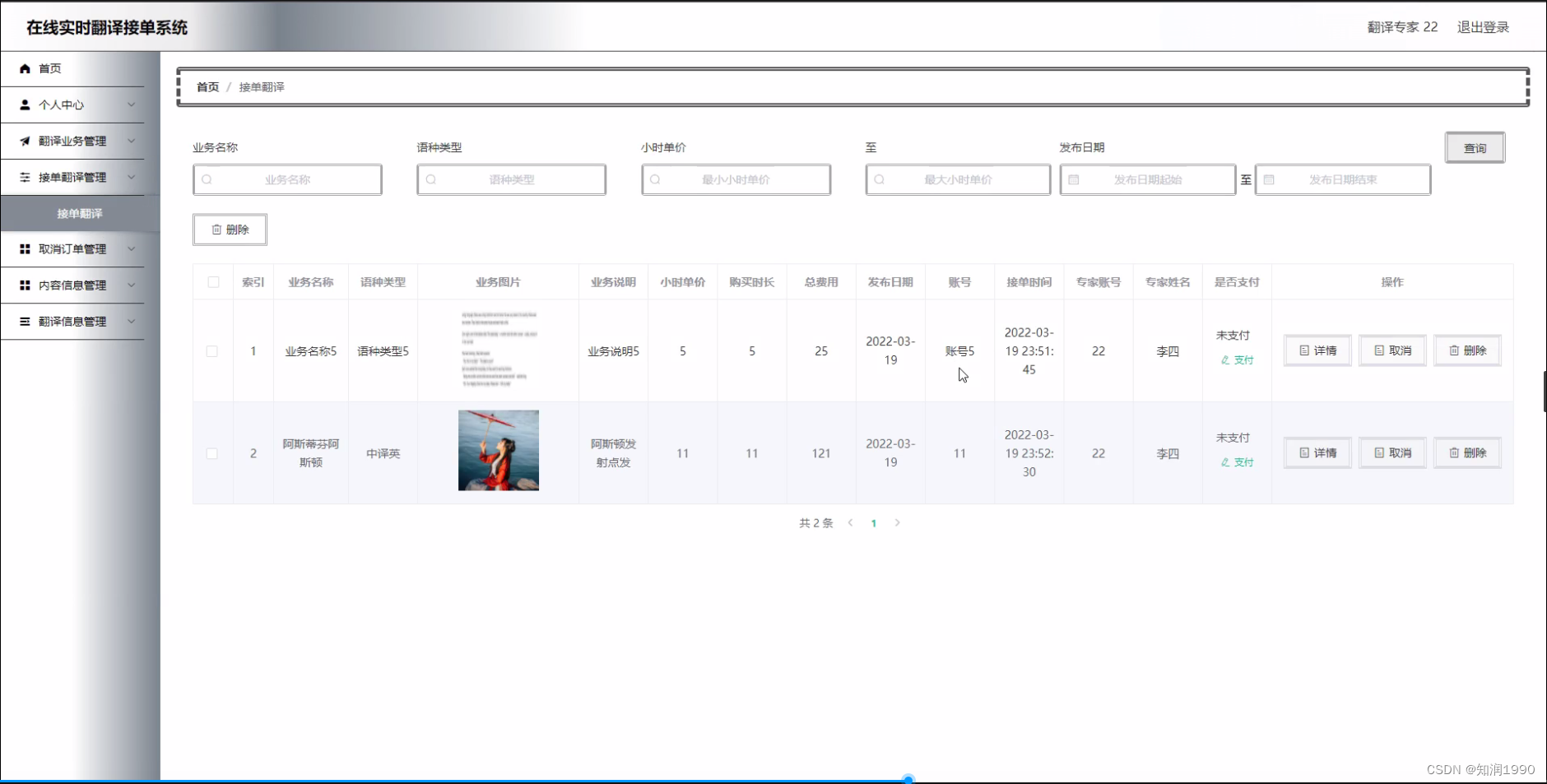Click the magnifier icon in 语种类型 field
Screen dimensions: 1547x784
tap(432, 179)
